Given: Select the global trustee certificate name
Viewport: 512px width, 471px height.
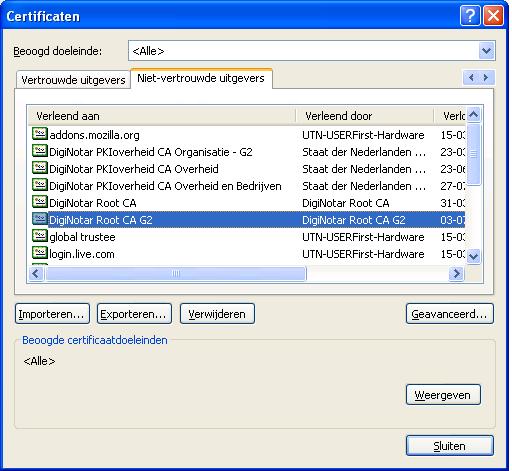Looking at the screenshot, I should tap(82, 237).
